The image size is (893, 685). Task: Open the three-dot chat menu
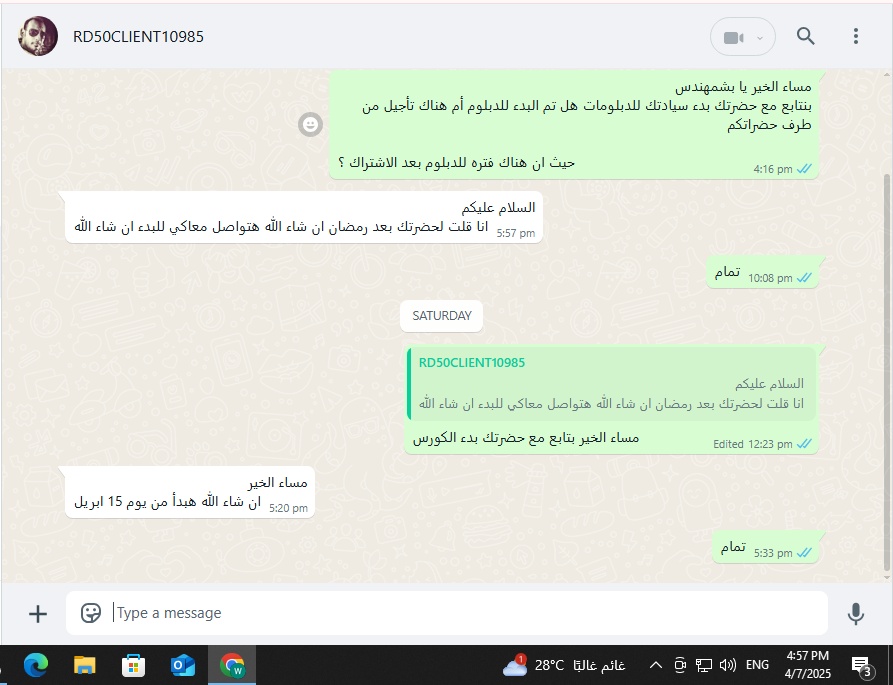pos(855,36)
